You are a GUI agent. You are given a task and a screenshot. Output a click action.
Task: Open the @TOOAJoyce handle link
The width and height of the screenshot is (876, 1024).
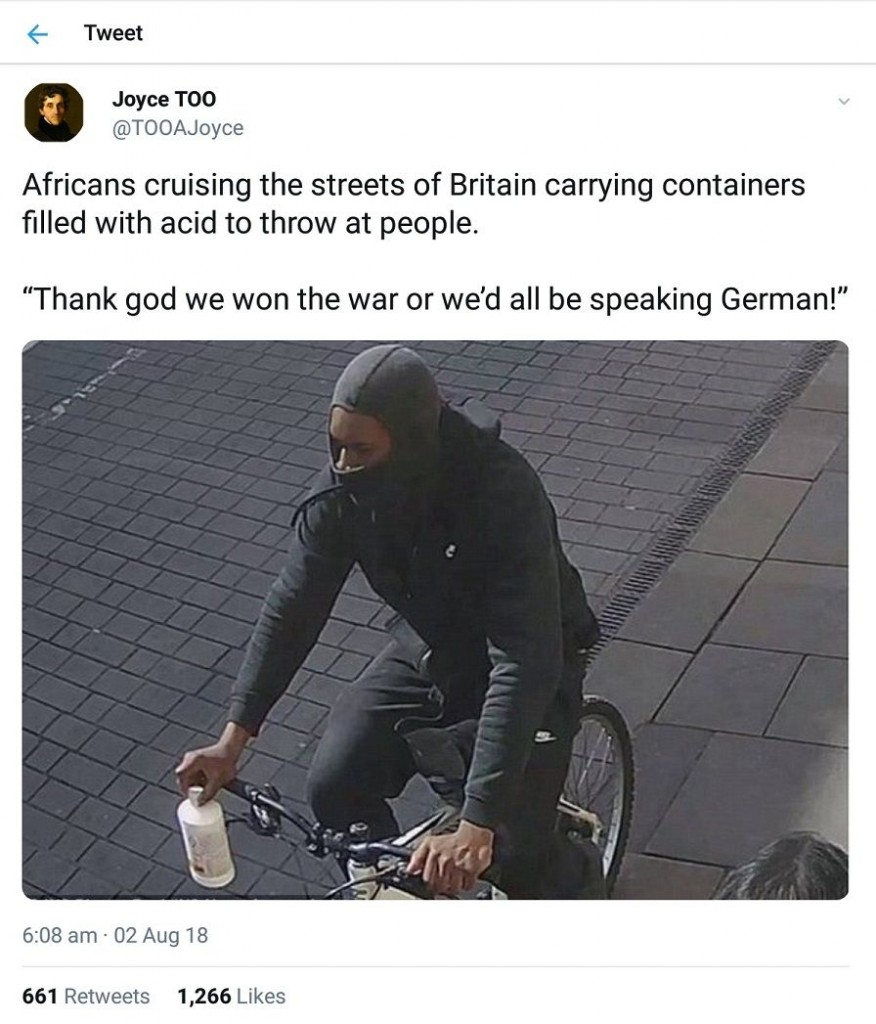178,128
